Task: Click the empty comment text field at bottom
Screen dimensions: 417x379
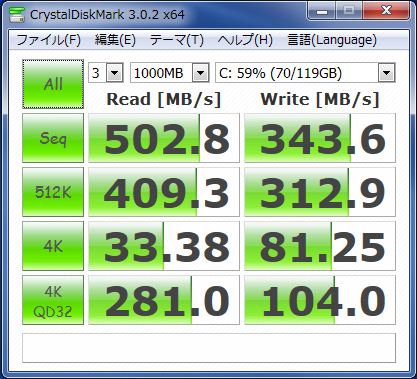Action: pyautogui.click(x=209, y=348)
